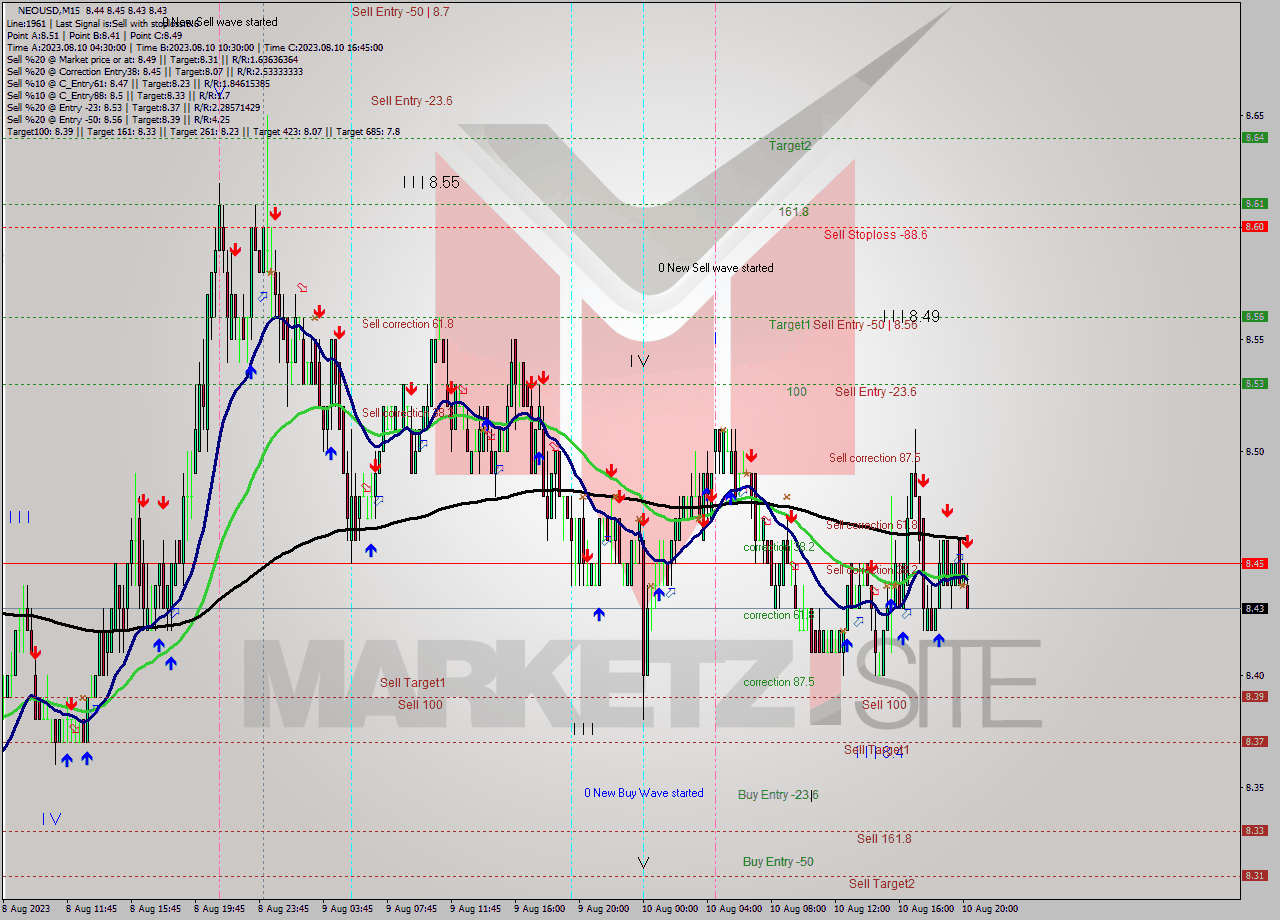Select the '10 Aug 00:00' time label
The width and height of the screenshot is (1280, 920).
[669, 909]
